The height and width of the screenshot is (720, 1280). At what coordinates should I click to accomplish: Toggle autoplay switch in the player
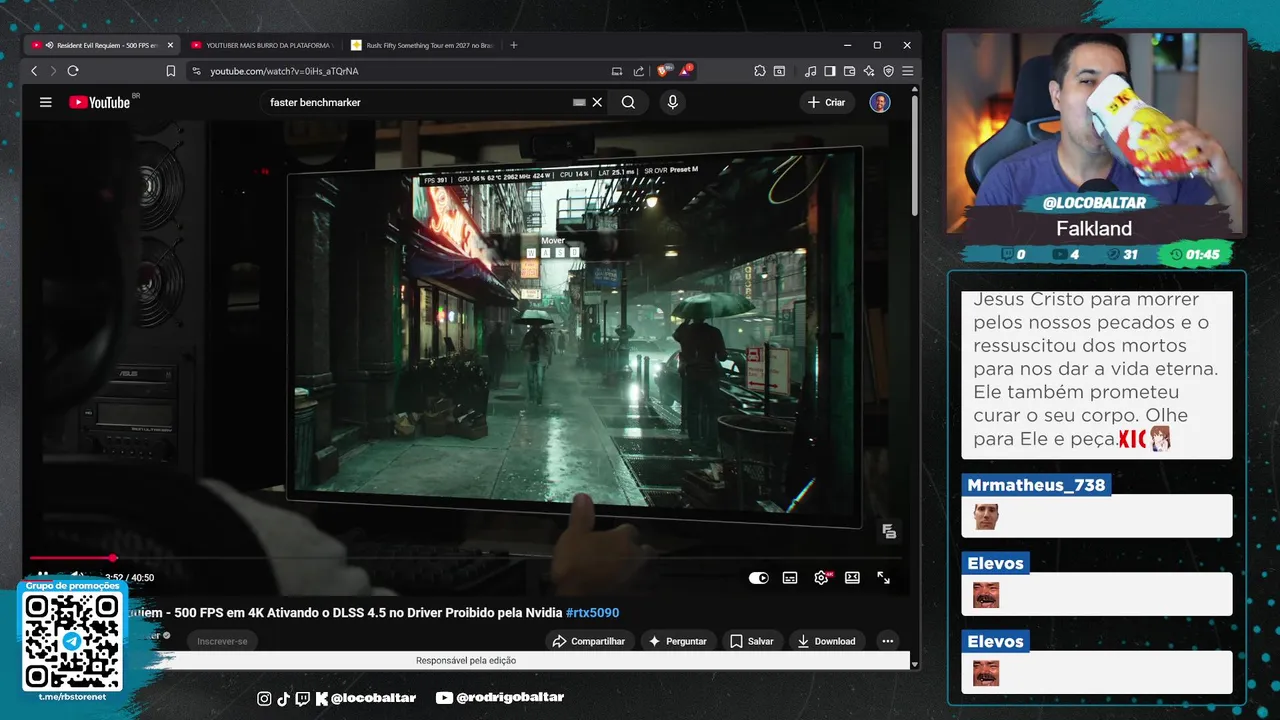(x=759, y=577)
